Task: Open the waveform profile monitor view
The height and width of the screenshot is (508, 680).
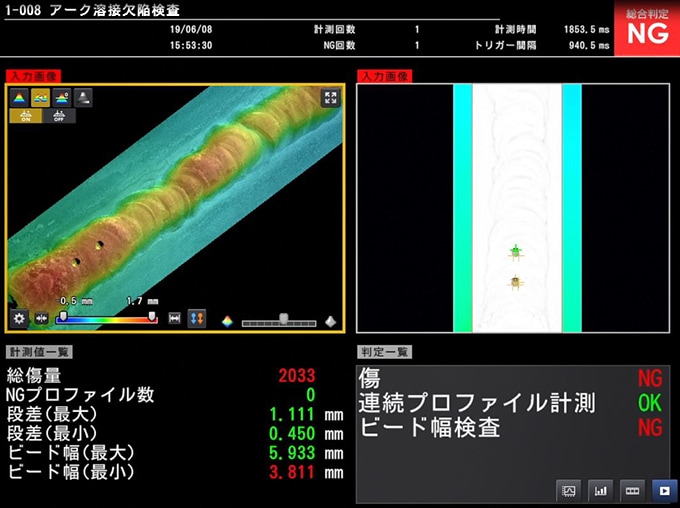Action: pyautogui.click(x=570, y=490)
